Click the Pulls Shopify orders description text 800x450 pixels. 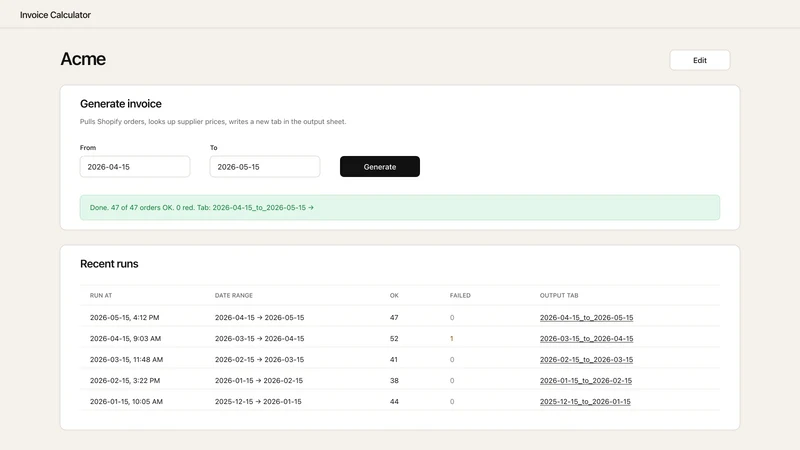point(213,121)
